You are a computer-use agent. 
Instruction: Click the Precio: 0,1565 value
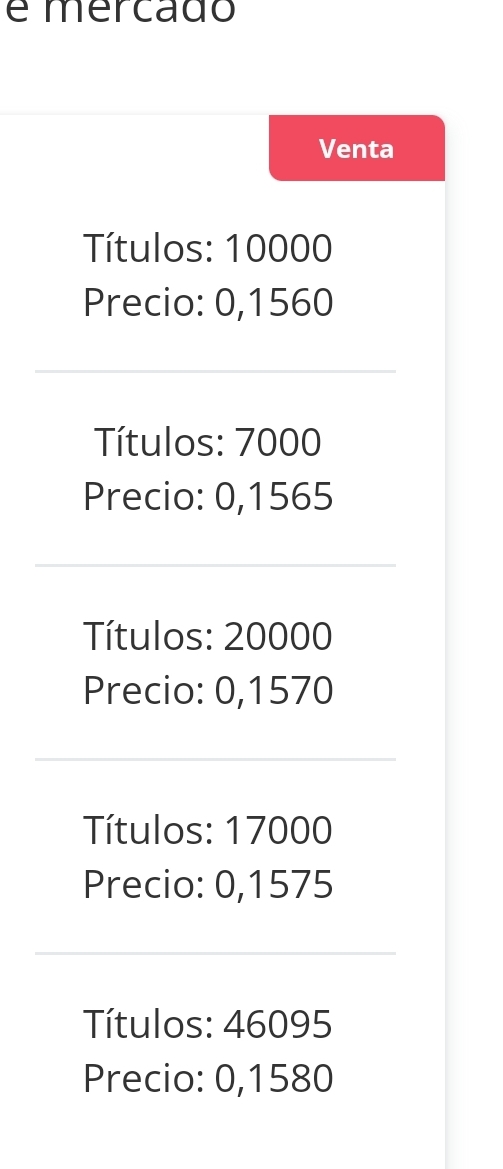(x=207, y=497)
